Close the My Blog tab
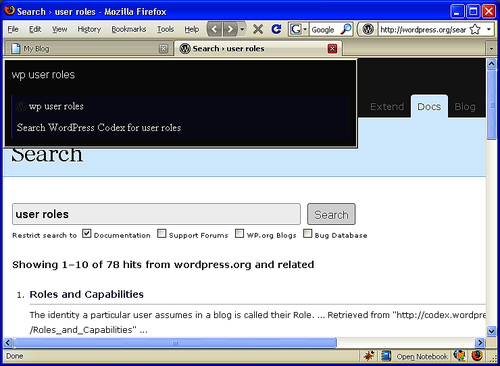 coord(163,49)
